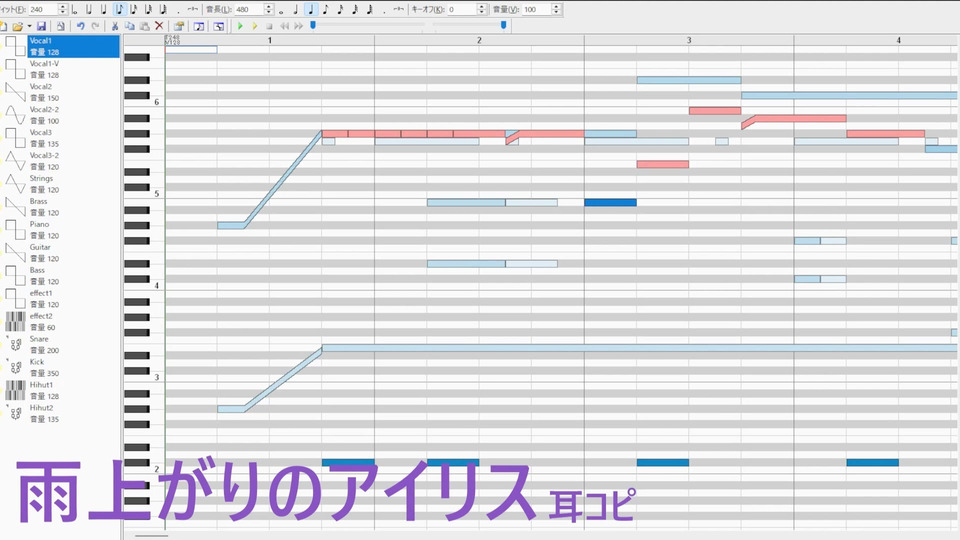Viewport: 960px width, 540px height.
Task: Adjust the note length stepper
Action: pos(268,9)
